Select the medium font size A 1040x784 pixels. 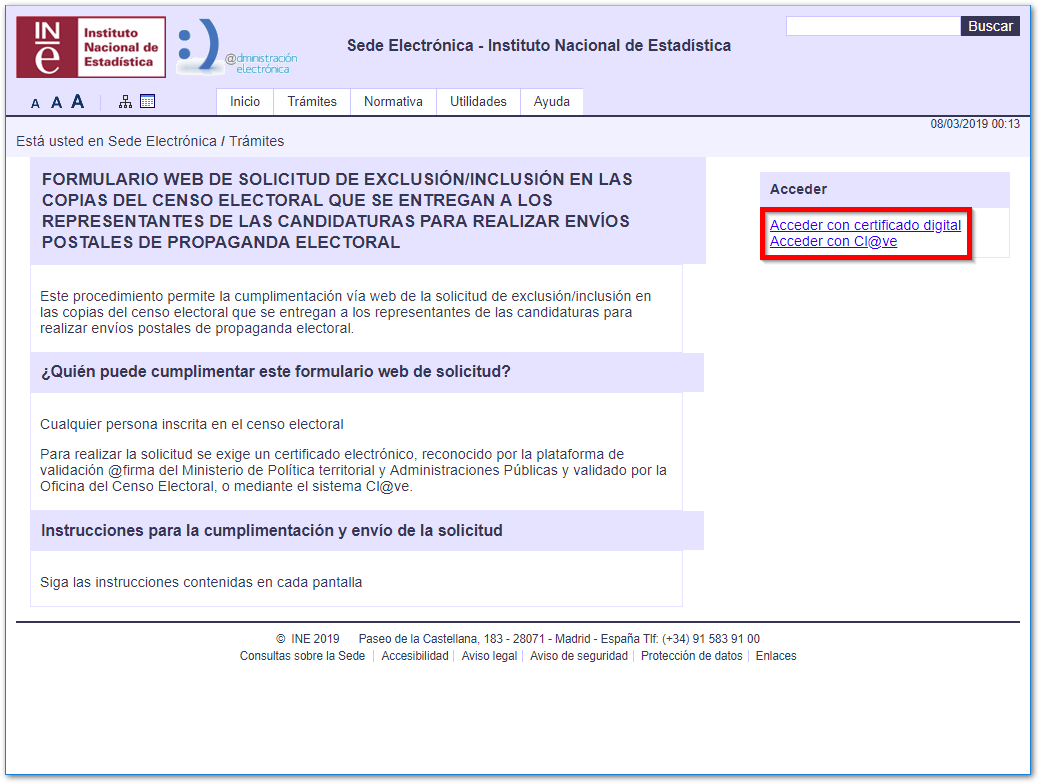(x=56, y=102)
